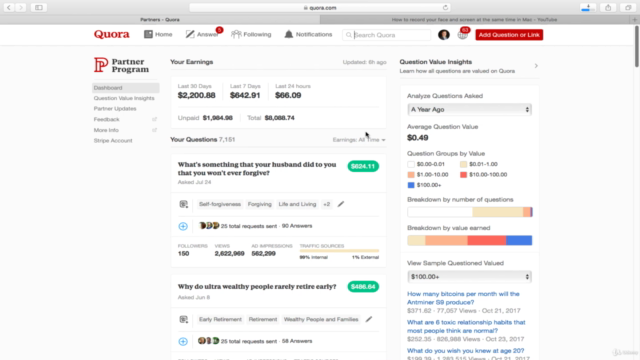640x360 pixels.
Task: Select Question Value Insights in sidebar
Action: 124,98
